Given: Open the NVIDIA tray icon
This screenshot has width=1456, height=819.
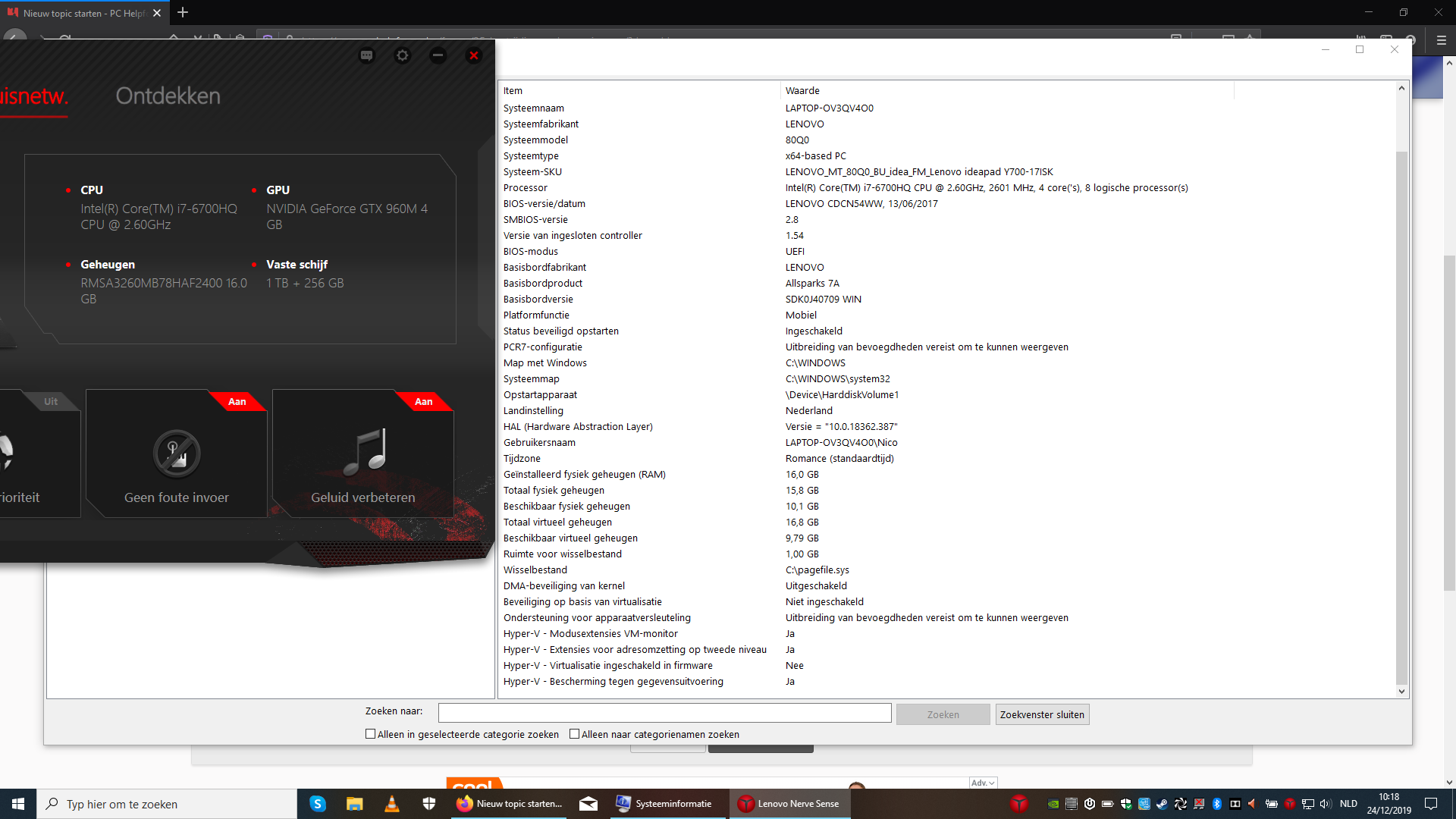Looking at the screenshot, I should (1053, 804).
